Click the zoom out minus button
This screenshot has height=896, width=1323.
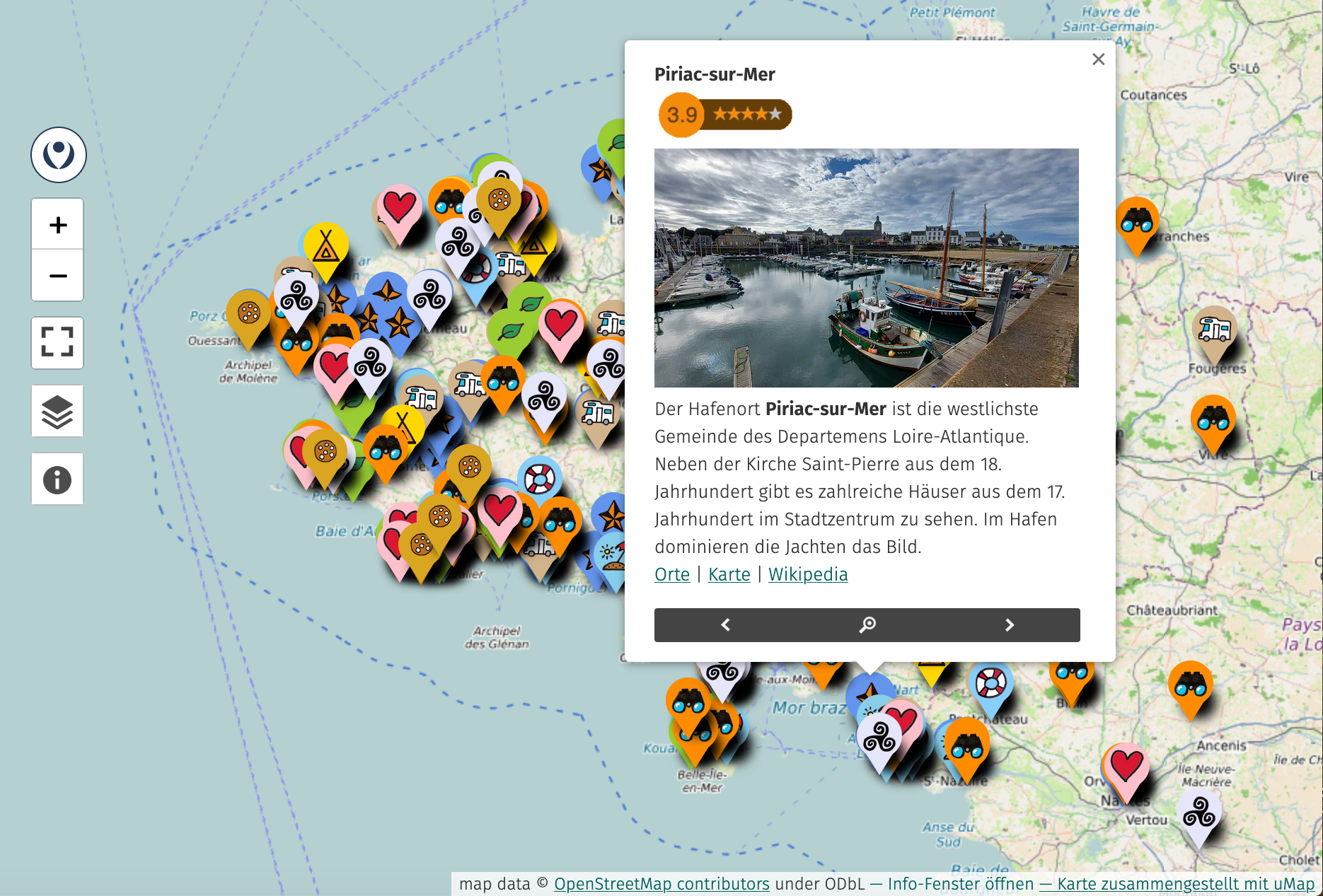point(57,275)
